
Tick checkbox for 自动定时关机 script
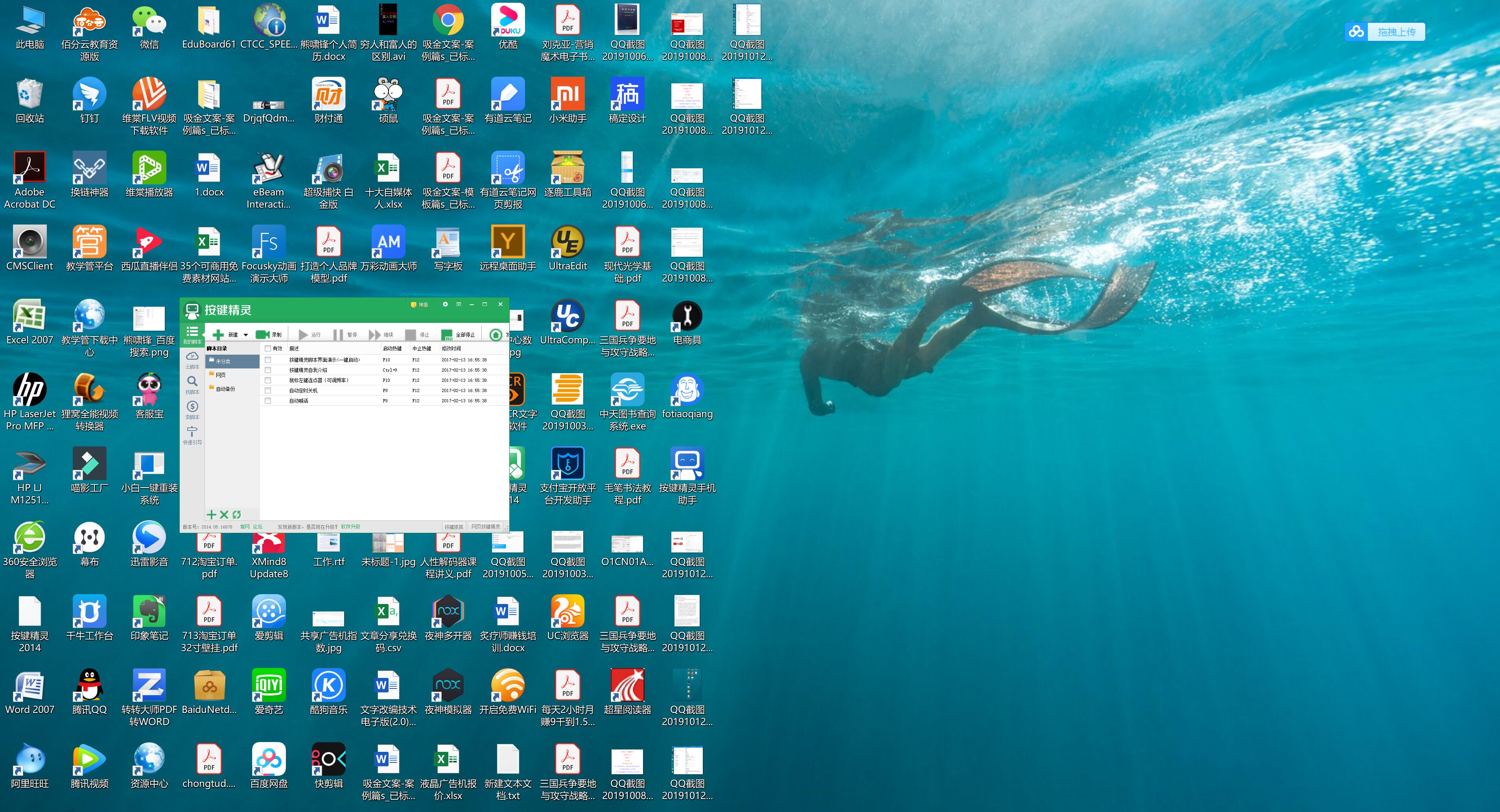coord(268,390)
